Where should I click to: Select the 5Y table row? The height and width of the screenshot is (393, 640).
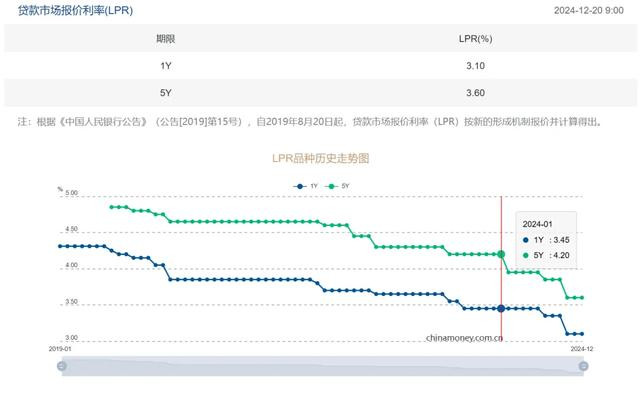coord(320,93)
